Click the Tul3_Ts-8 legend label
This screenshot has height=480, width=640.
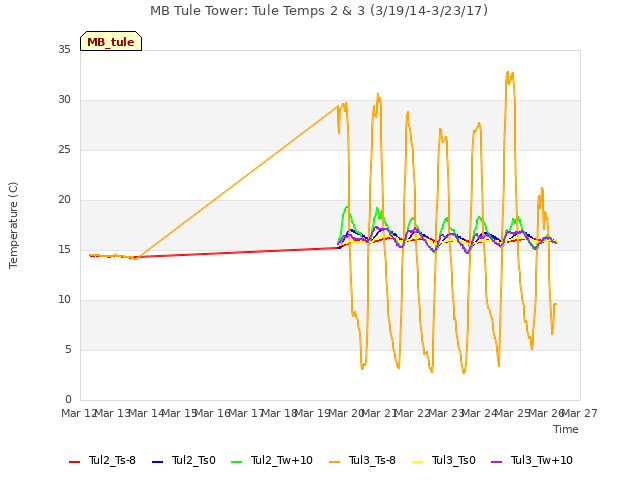click(372, 460)
